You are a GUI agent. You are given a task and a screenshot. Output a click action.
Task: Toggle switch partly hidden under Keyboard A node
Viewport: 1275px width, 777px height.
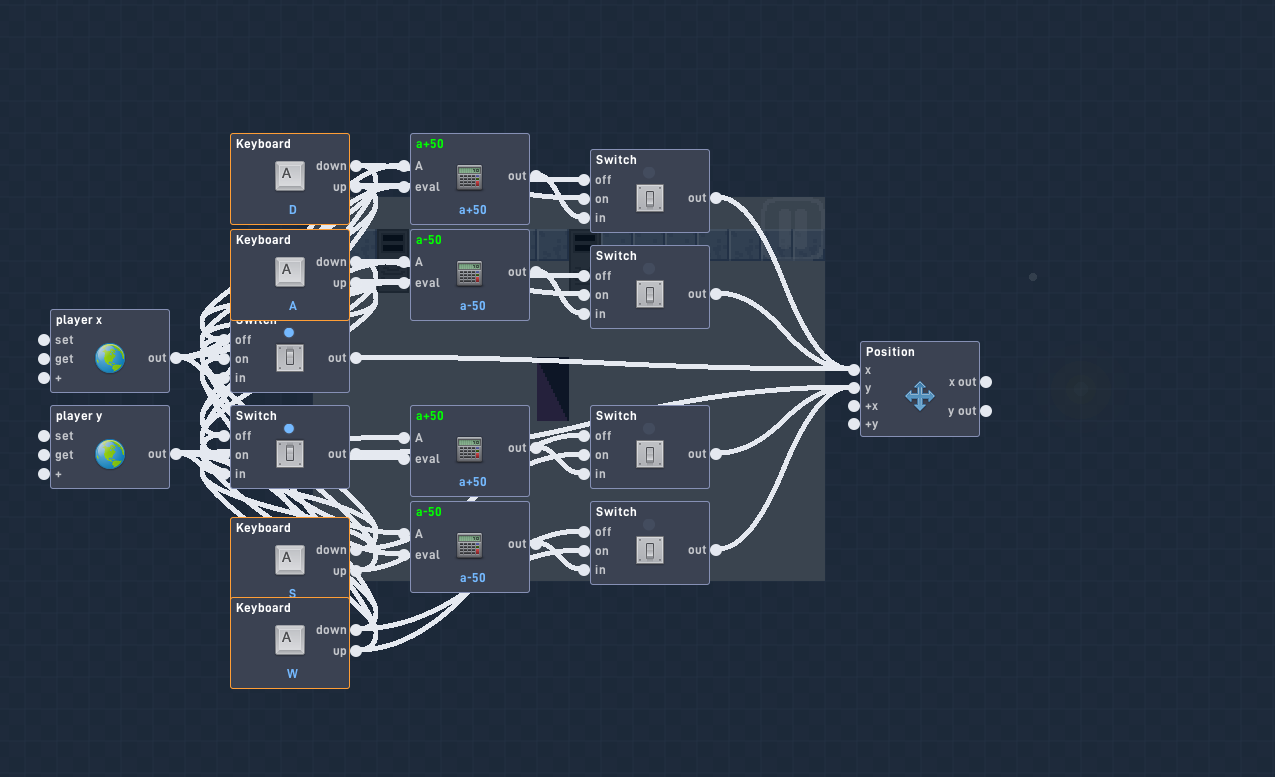click(290, 358)
